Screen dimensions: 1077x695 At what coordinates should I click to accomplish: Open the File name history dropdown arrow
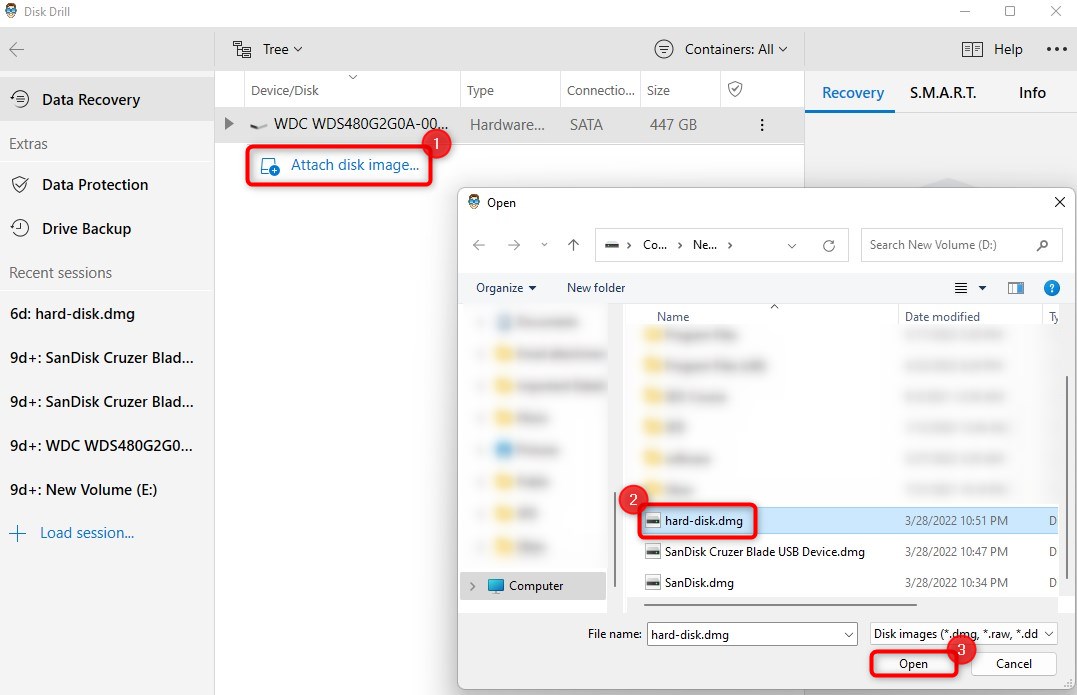click(x=849, y=635)
